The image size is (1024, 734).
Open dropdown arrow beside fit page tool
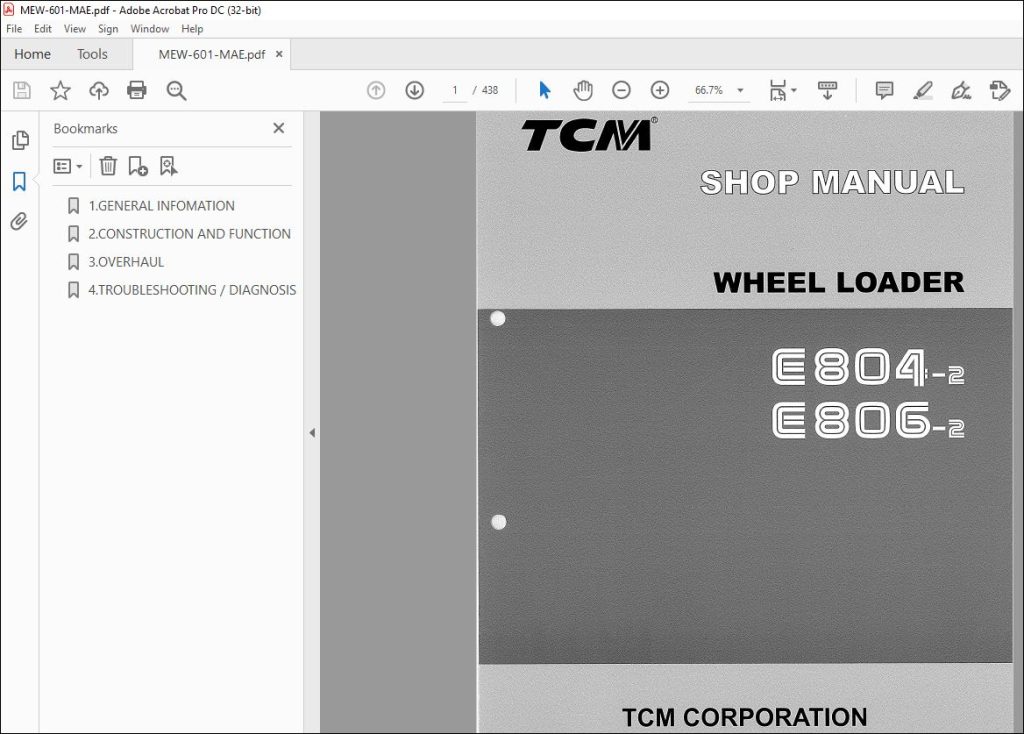tap(793, 90)
